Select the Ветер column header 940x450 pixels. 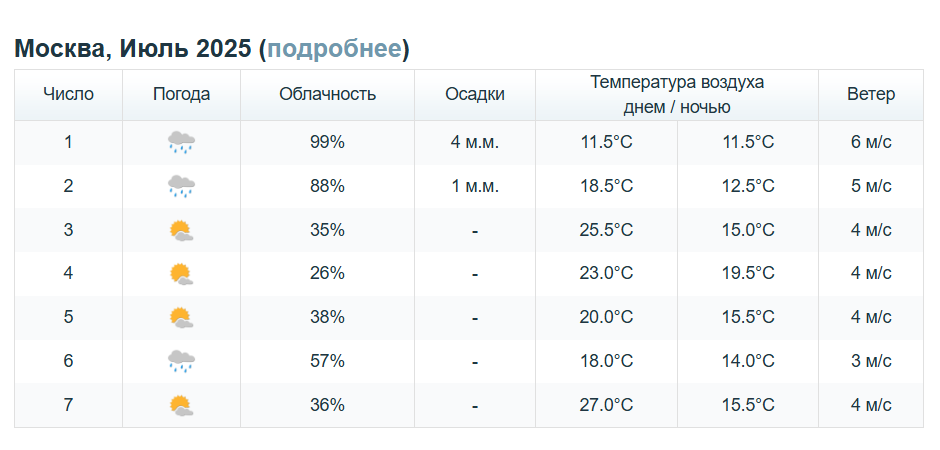tap(871, 95)
